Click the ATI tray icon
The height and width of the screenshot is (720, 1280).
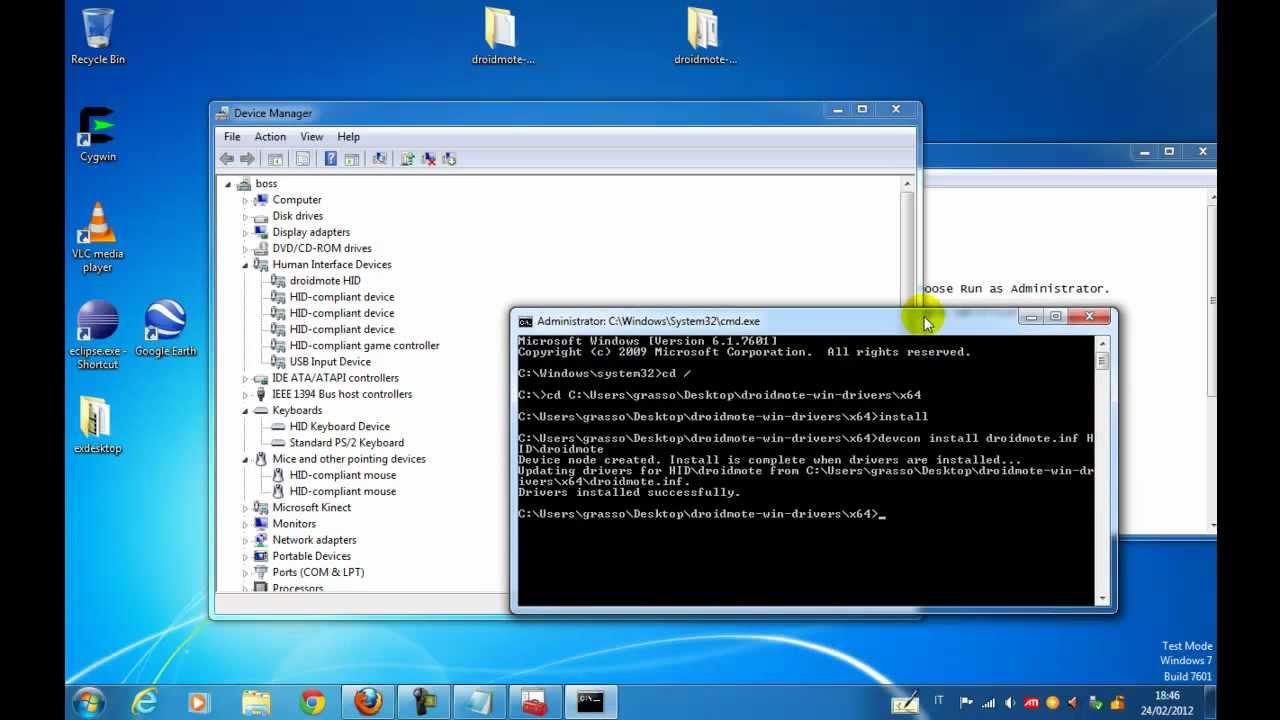[1031, 703]
